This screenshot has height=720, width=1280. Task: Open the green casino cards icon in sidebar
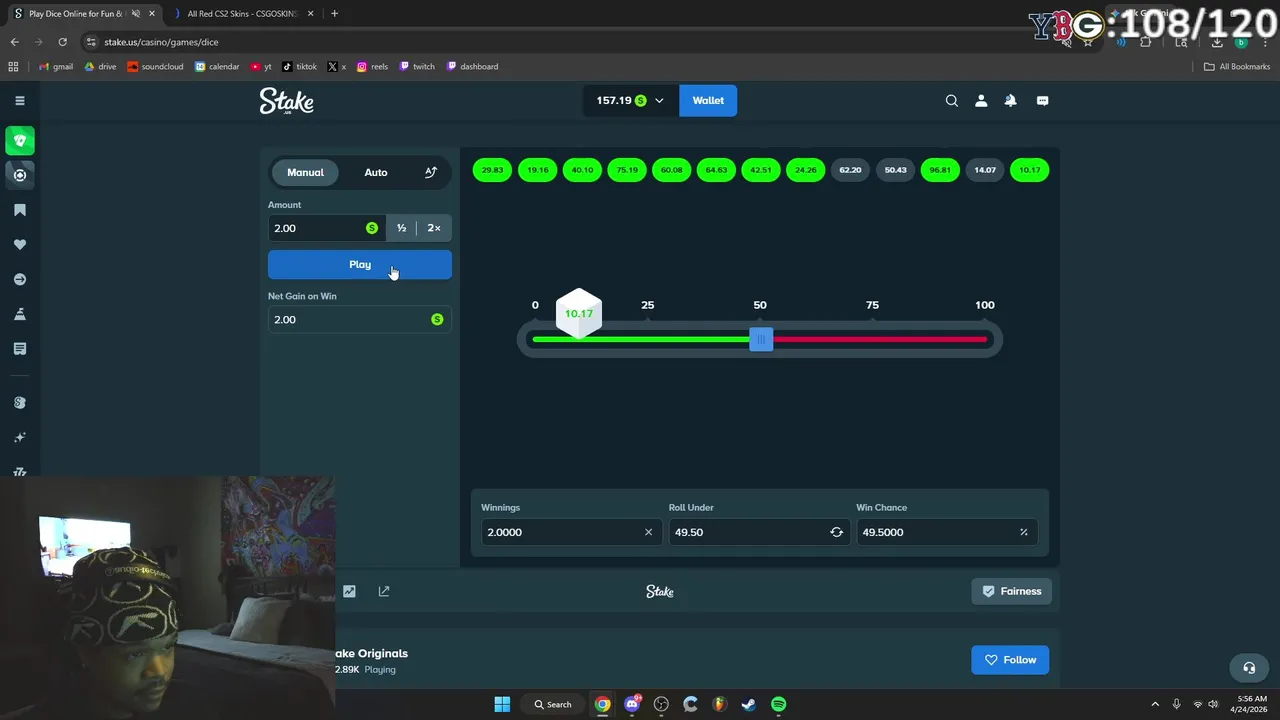tap(19, 141)
